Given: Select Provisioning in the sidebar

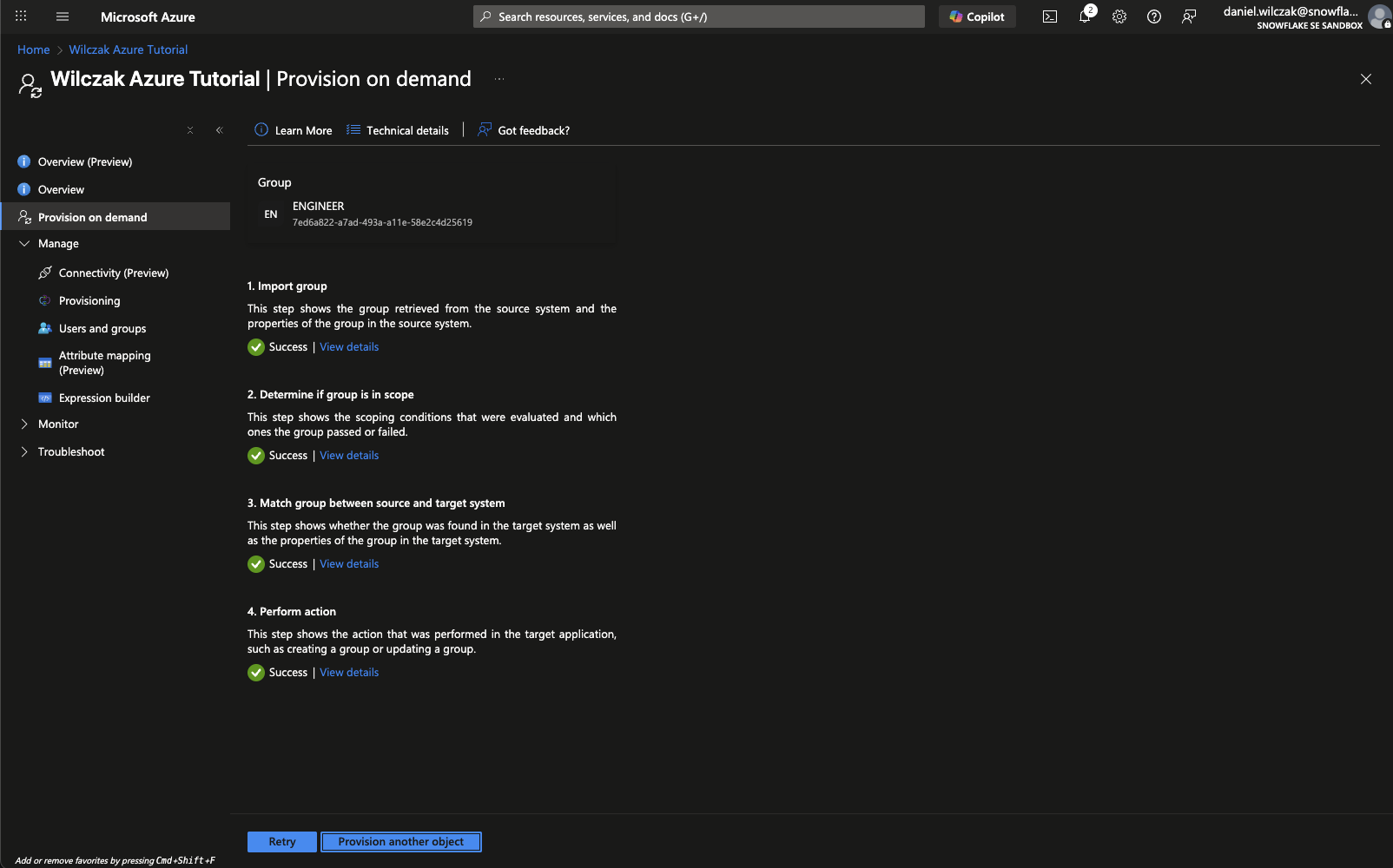Looking at the screenshot, I should [x=89, y=301].
